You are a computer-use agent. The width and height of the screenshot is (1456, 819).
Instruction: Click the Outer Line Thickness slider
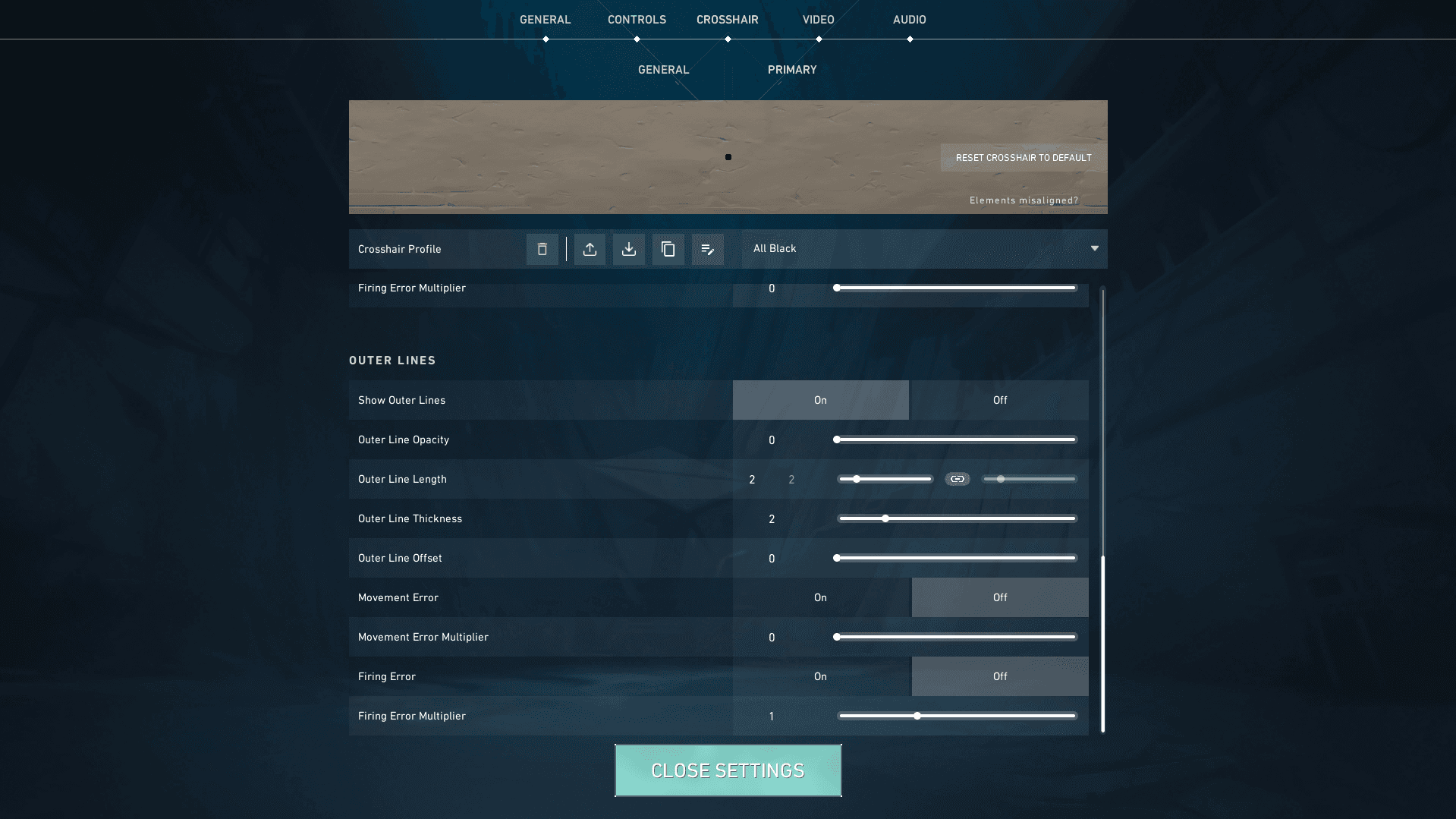click(x=957, y=518)
